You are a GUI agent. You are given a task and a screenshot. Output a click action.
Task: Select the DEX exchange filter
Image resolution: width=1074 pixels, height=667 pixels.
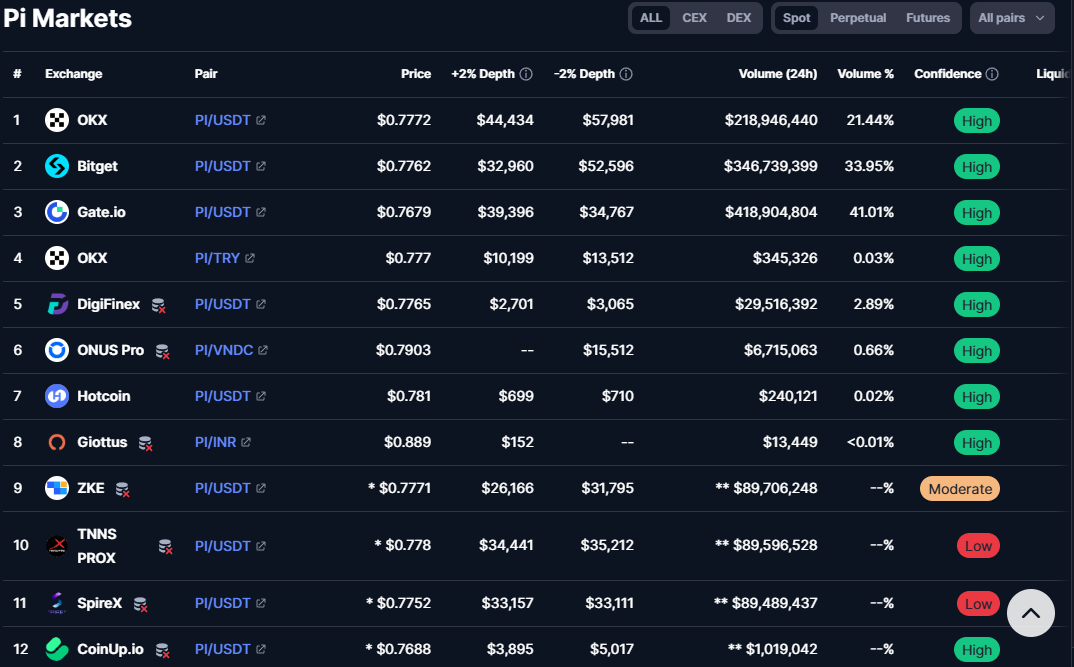click(x=738, y=18)
